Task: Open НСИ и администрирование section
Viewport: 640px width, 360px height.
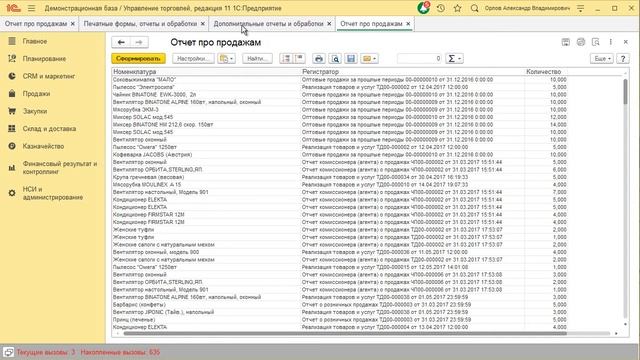Action: (53, 193)
